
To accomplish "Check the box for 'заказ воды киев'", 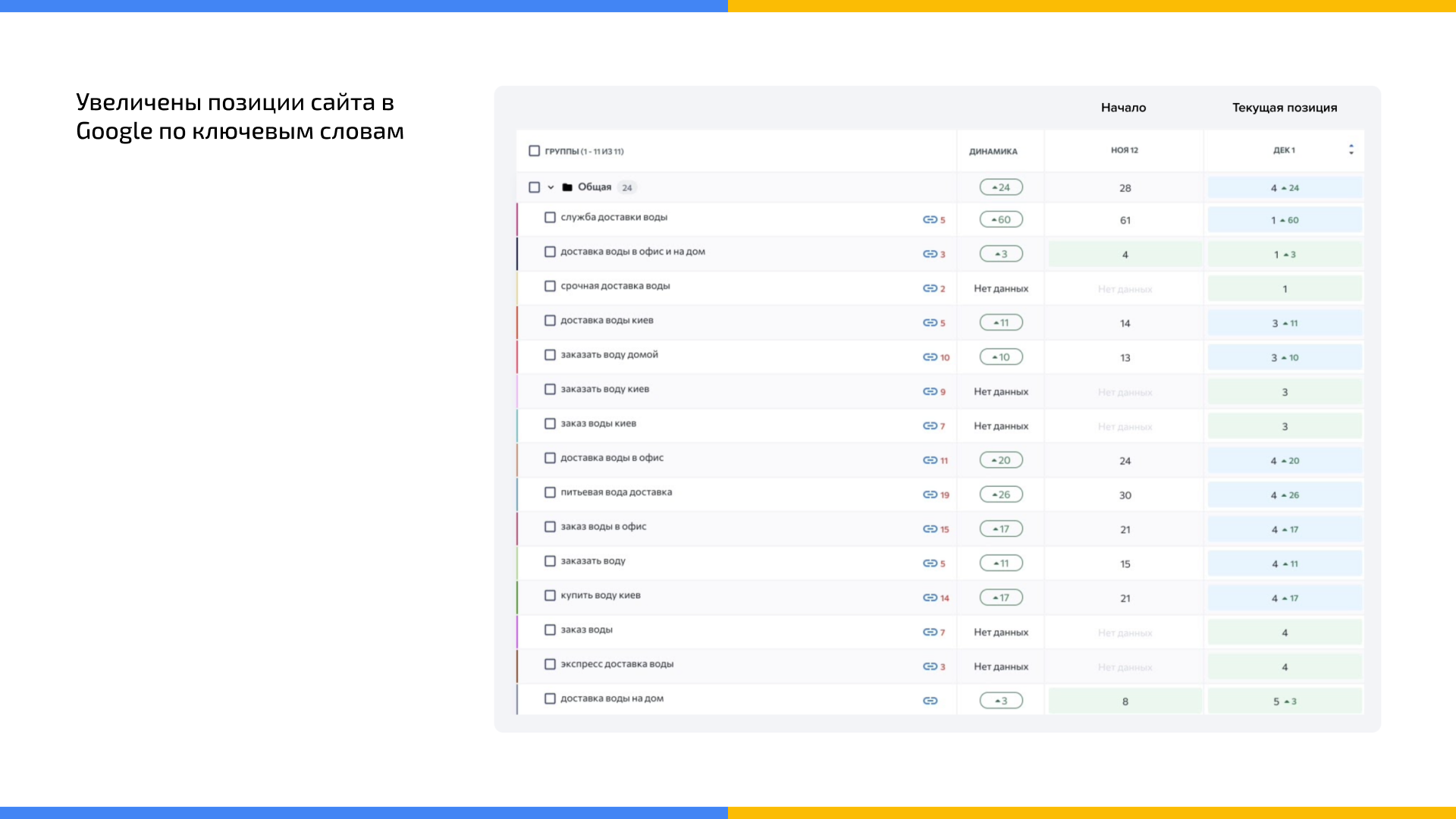I will click(x=550, y=423).
